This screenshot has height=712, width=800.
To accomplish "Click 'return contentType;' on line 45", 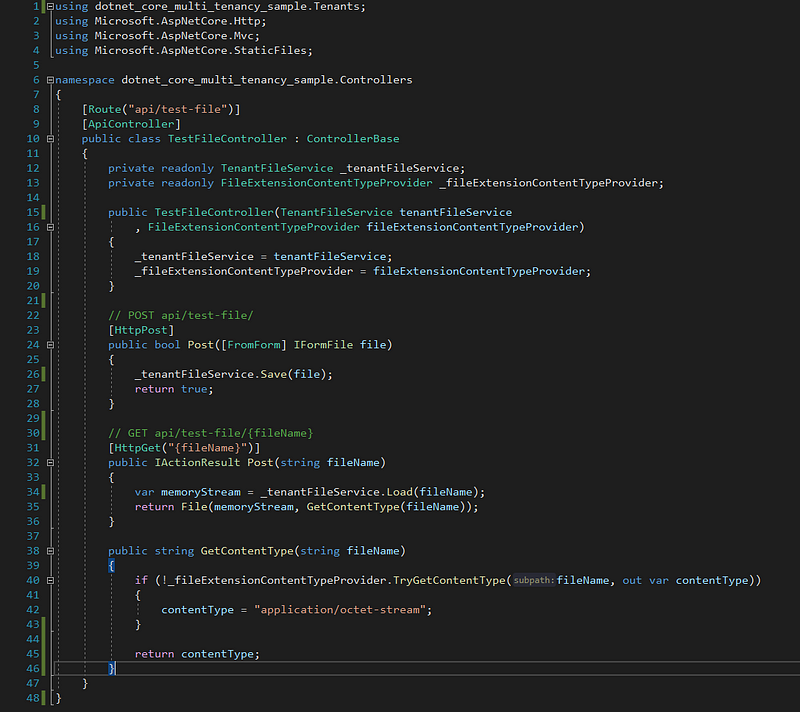I will tap(197, 654).
